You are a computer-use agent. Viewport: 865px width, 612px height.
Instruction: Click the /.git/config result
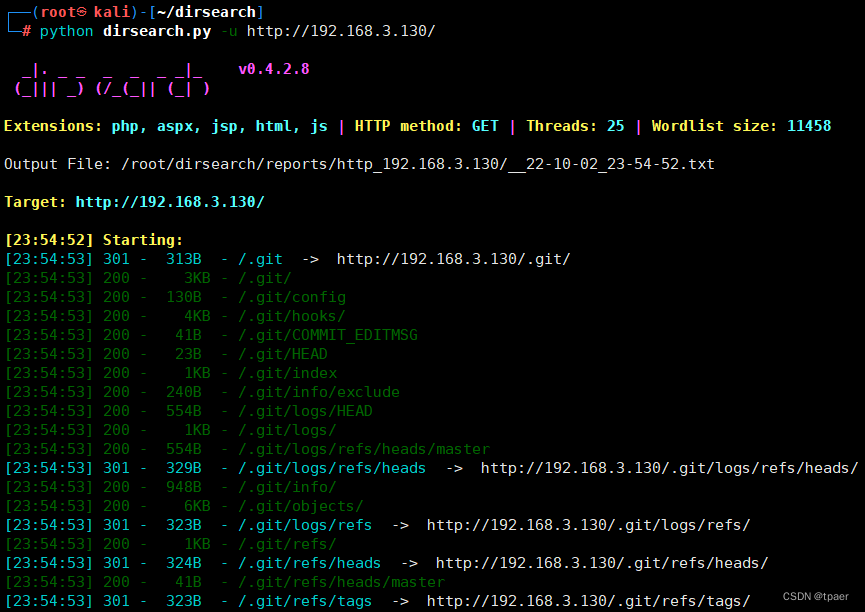coord(292,297)
